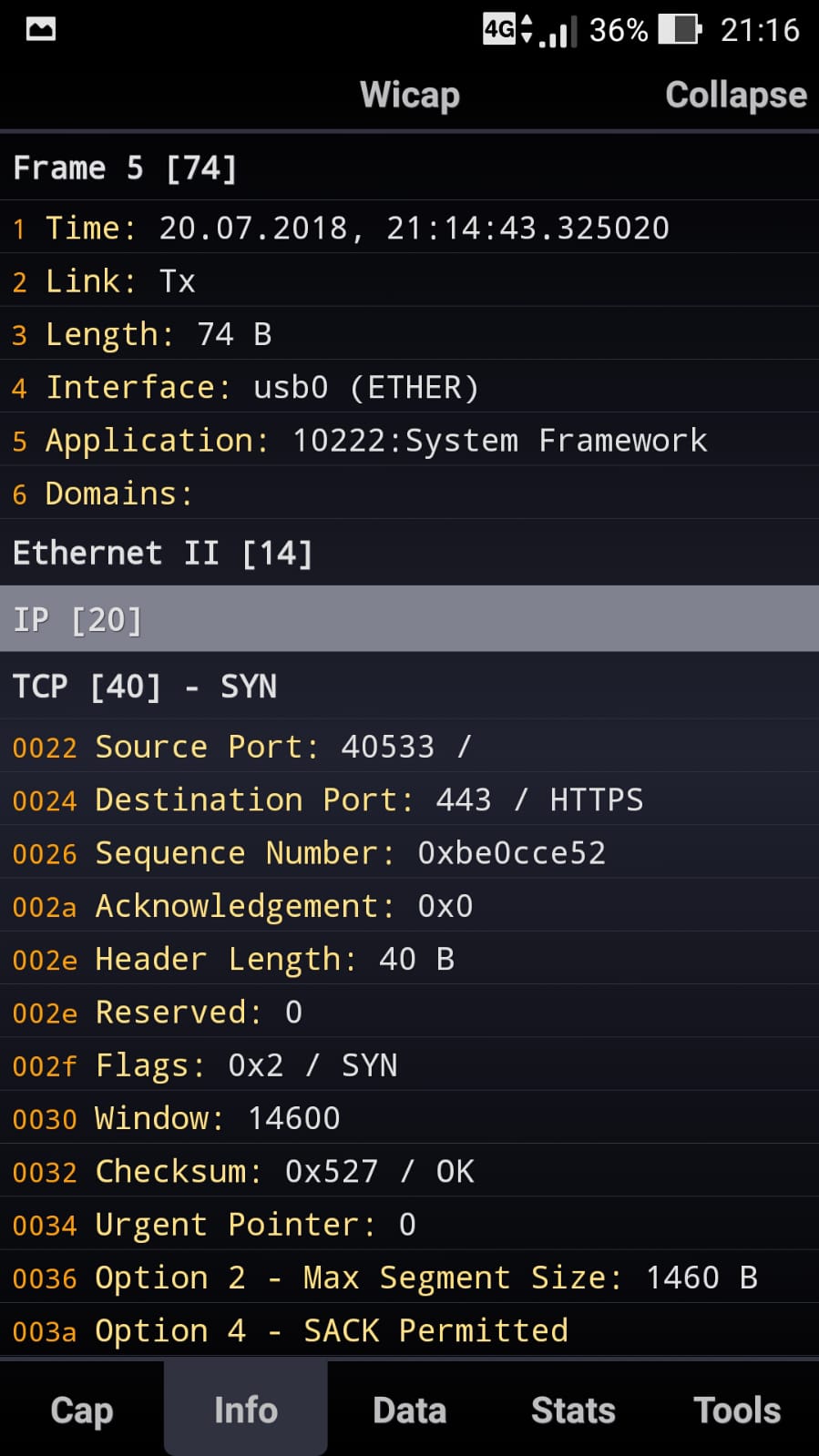Collapse the TCP [40] - SYN section
The height and width of the screenshot is (1456, 819).
pos(410,686)
